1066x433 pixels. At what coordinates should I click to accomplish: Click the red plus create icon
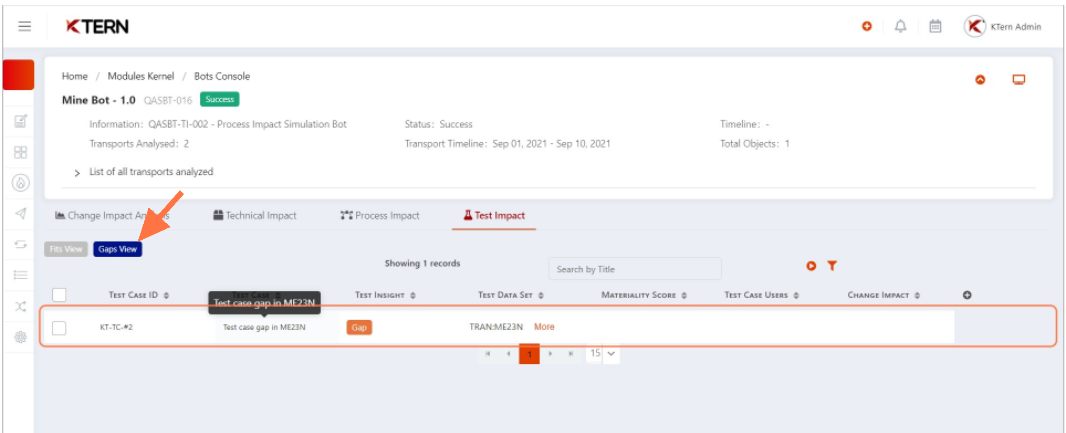[867, 27]
